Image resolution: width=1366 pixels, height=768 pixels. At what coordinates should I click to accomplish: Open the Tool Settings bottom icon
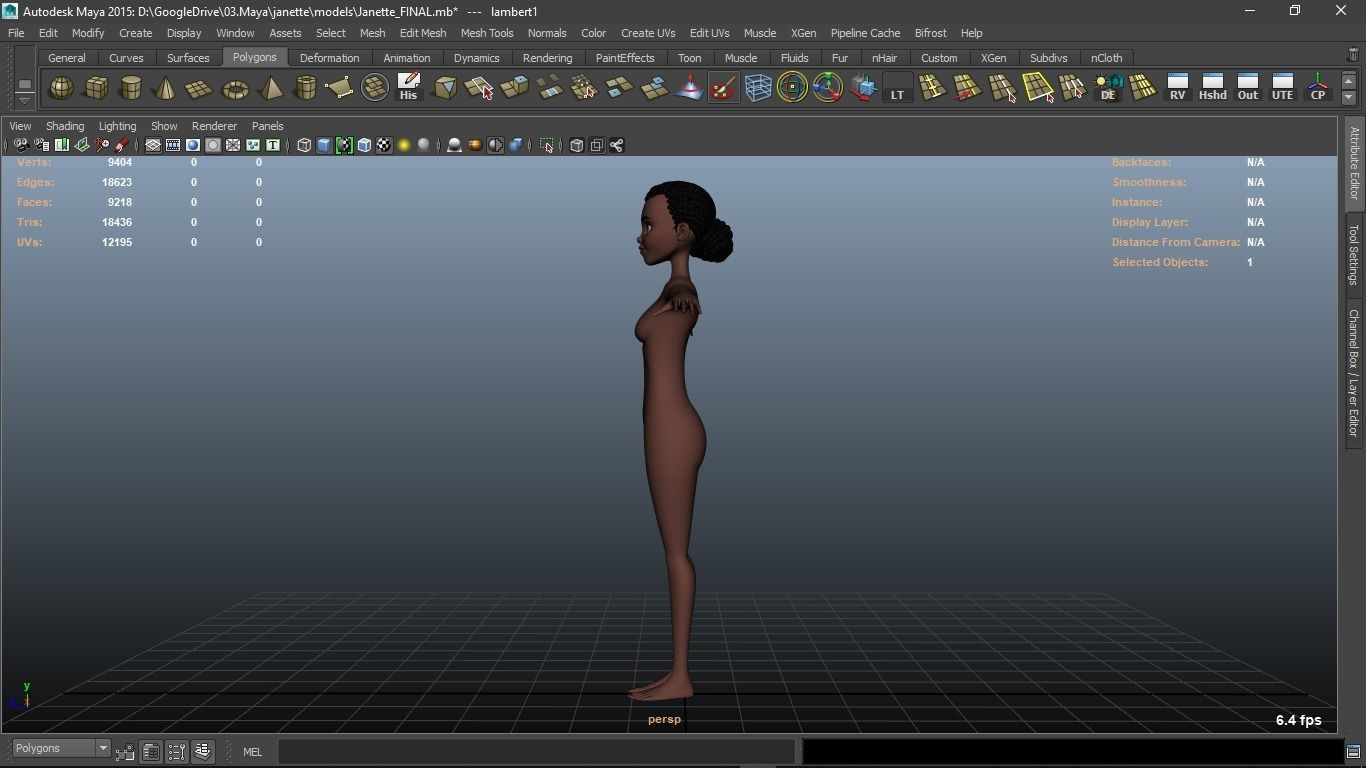[x=177, y=751]
